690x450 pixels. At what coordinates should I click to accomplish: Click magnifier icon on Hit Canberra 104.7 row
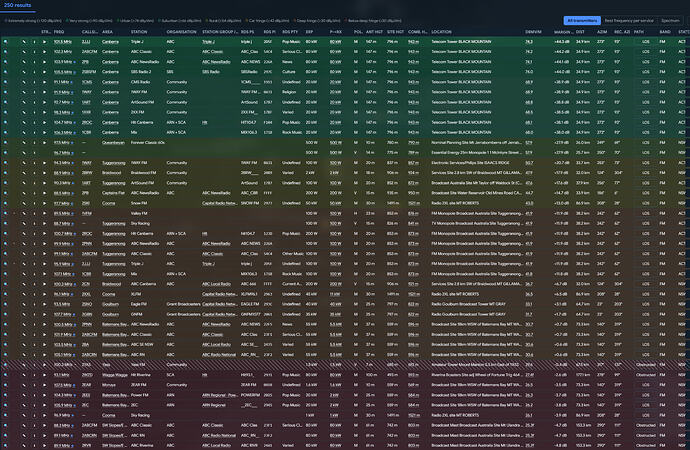(5, 122)
